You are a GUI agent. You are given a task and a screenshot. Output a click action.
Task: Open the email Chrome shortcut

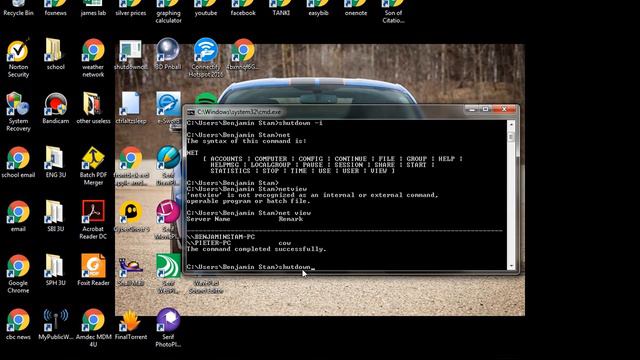click(x=18, y=216)
